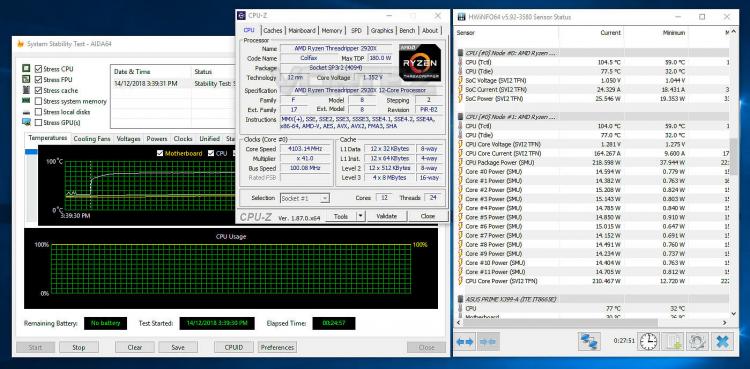
Task: Click chip icon beside ASUS PRIME X399-A header
Action: click(461, 299)
